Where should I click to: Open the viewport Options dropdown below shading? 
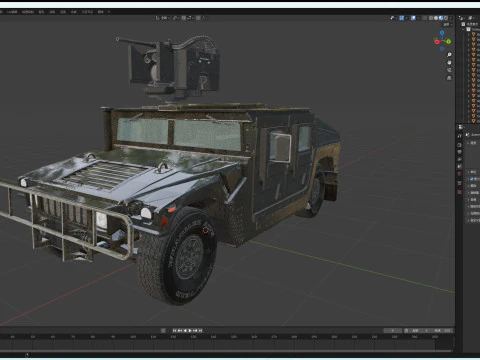pyautogui.click(x=447, y=25)
